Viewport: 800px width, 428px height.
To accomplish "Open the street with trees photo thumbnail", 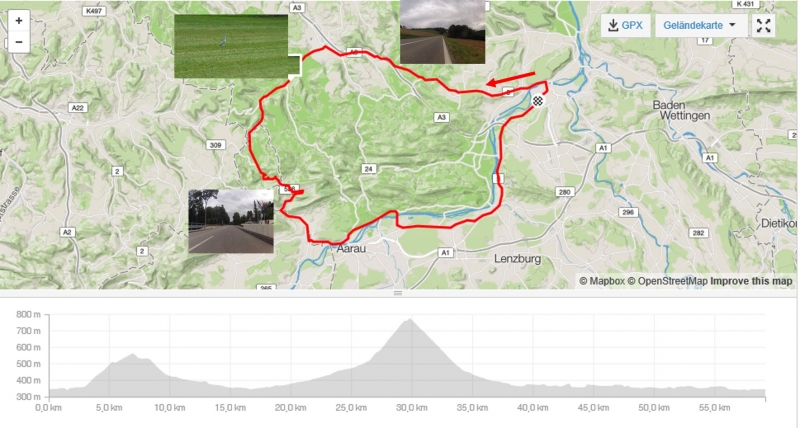I will pos(231,221).
